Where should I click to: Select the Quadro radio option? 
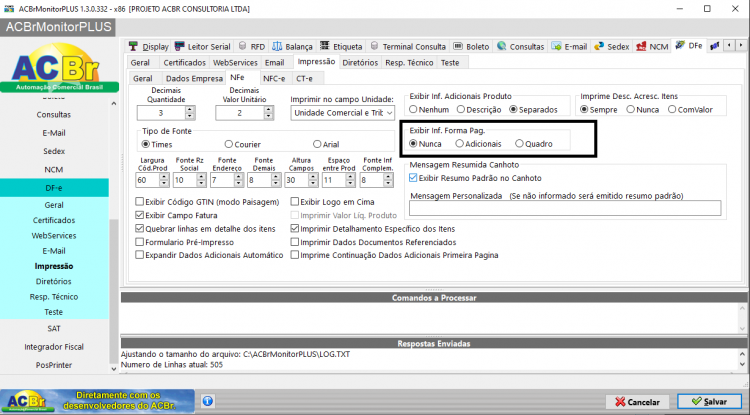coord(519,143)
